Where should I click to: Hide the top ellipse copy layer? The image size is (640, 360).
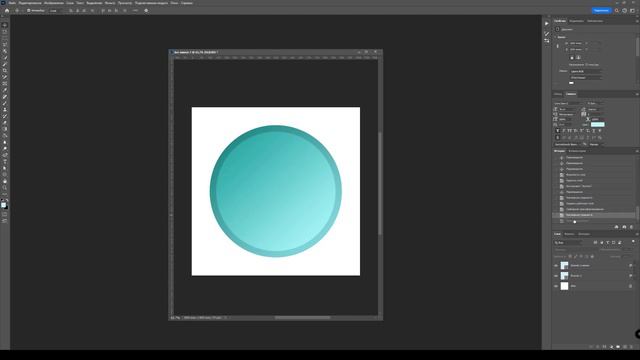tap(556, 266)
